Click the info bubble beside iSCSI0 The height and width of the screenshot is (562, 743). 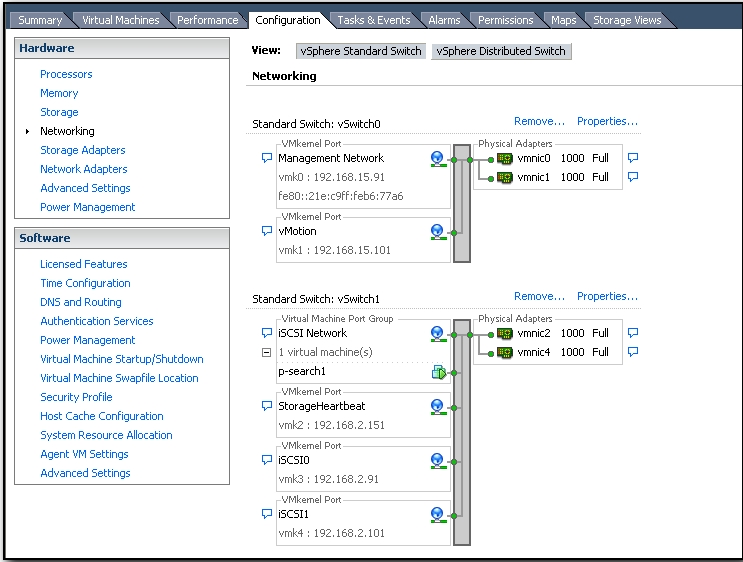click(x=267, y=460)
